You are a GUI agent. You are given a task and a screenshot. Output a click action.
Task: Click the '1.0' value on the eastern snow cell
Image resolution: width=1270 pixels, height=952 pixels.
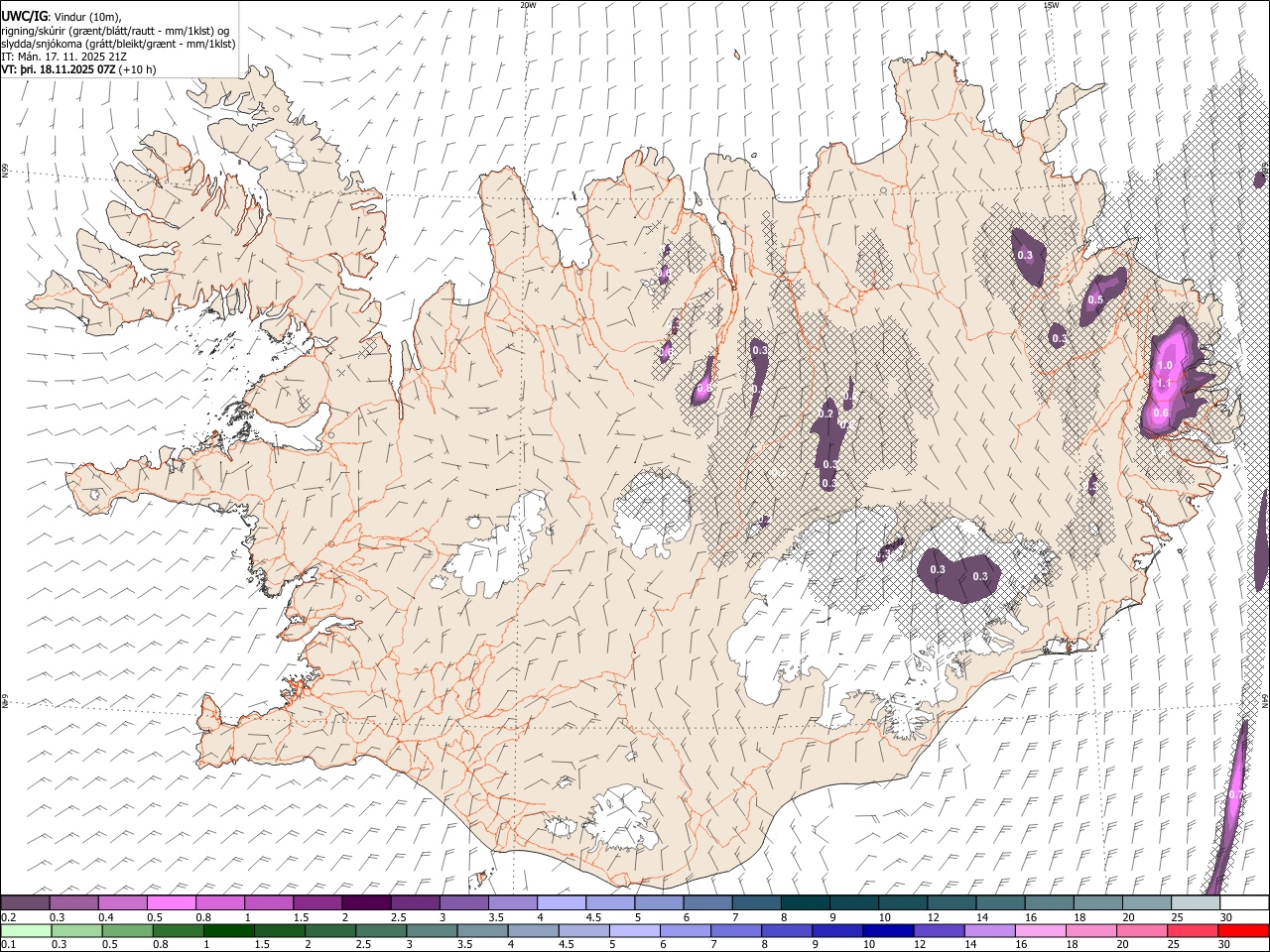click(x=1165, y=366)
